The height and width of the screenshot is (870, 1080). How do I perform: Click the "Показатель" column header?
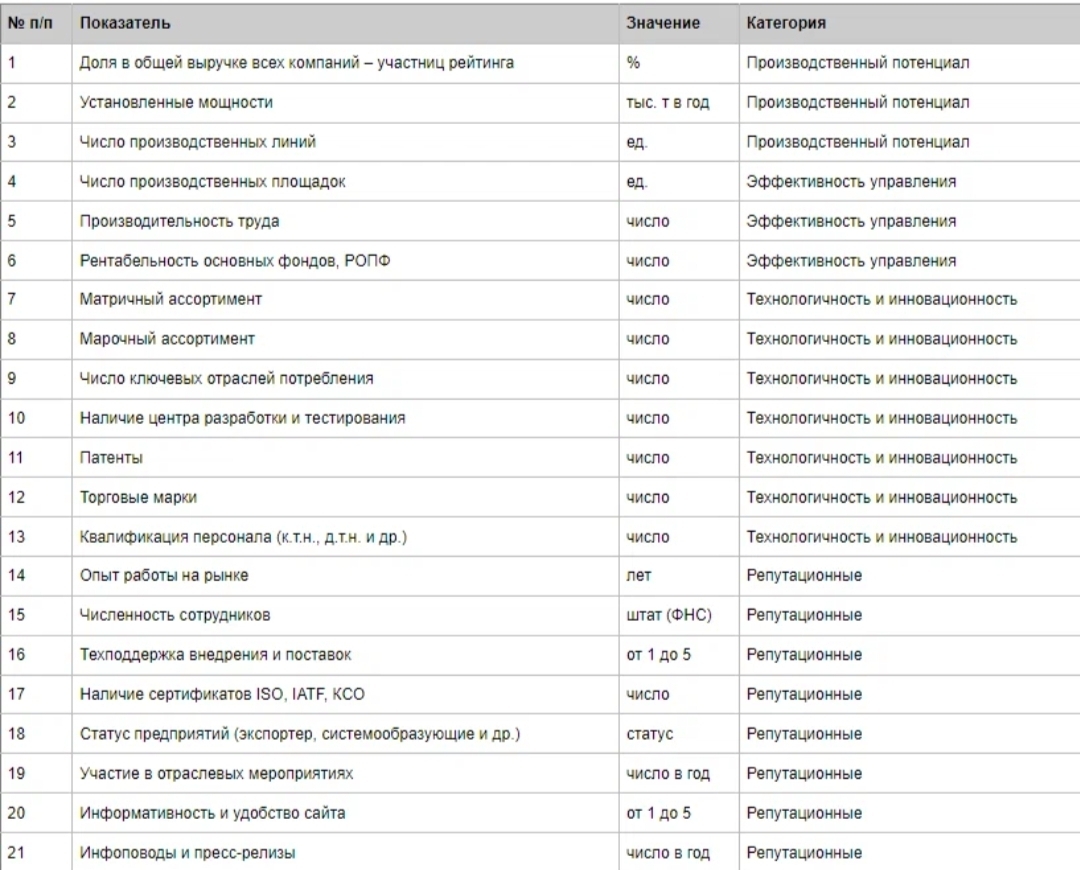(125, 23)
